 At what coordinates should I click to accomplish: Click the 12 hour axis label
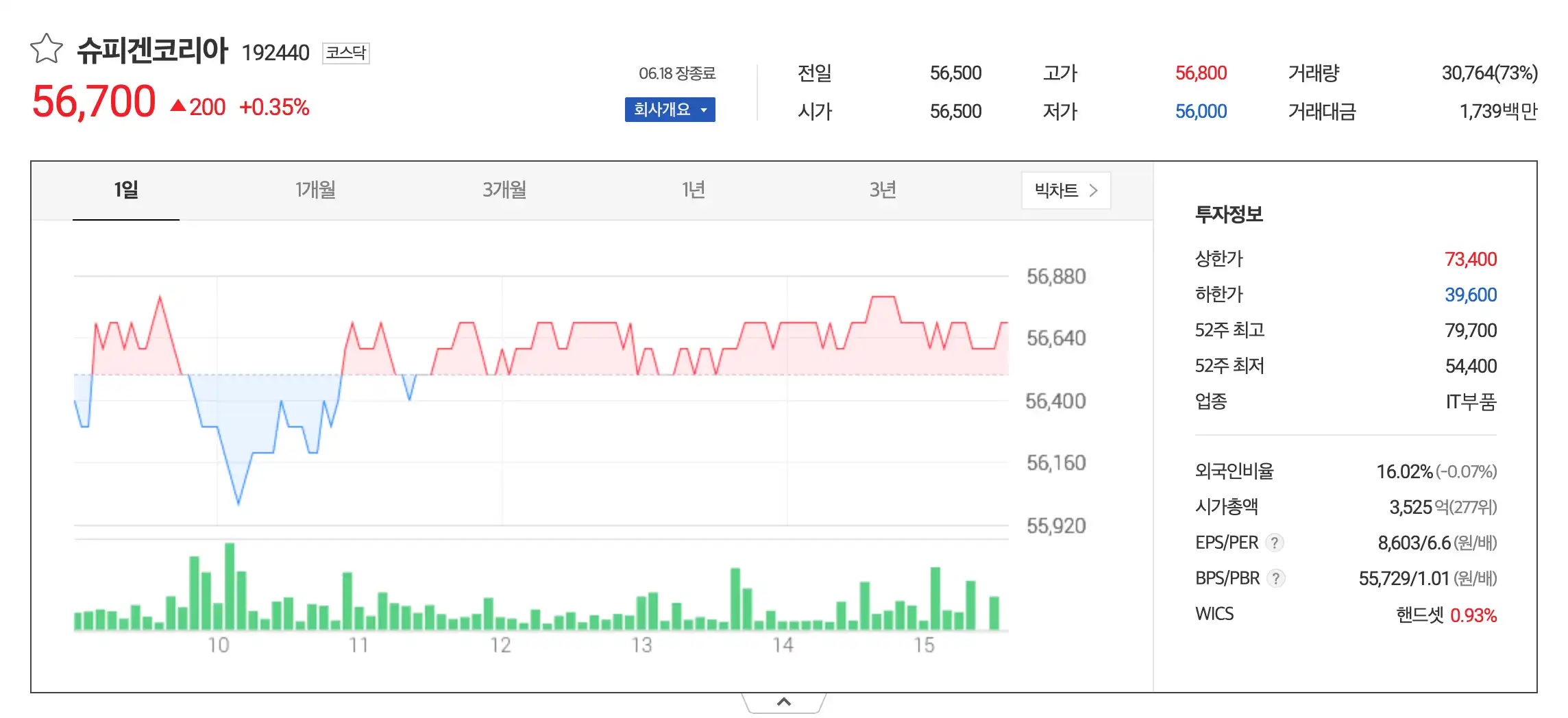tap(500, 645)
